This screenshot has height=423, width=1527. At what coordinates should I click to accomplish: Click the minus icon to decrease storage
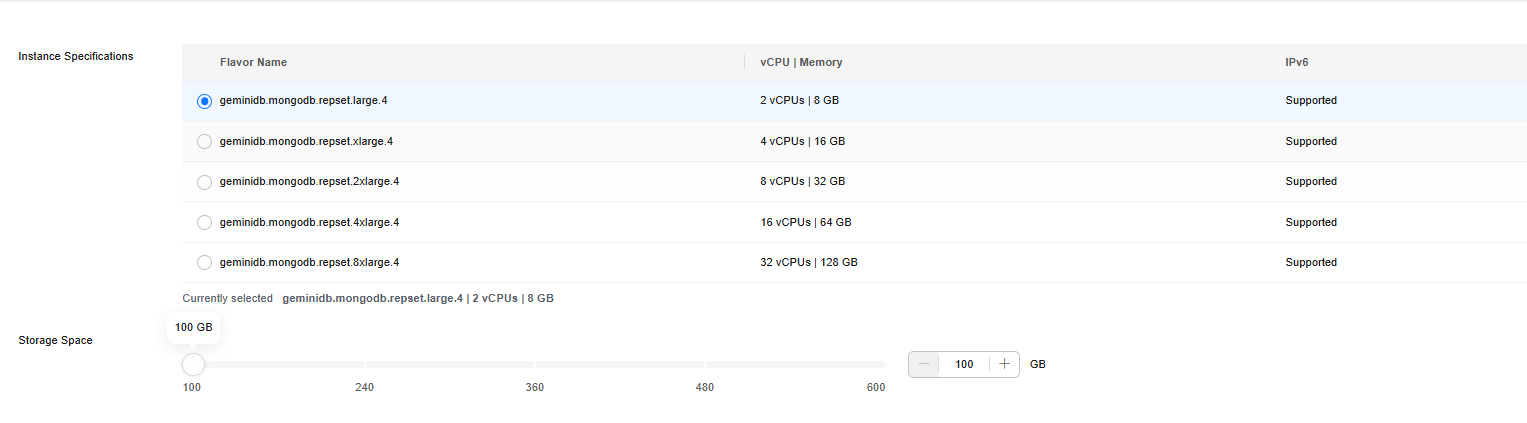pyautogui.click(x=924, y=364)
